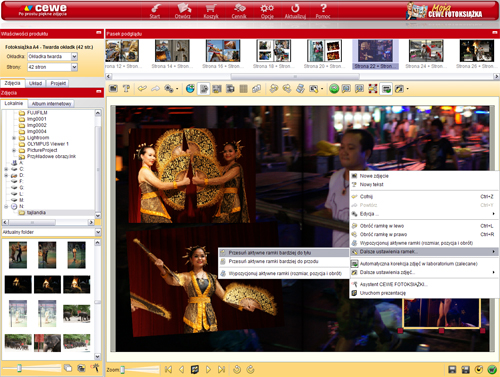This screenshot has height=377, width=500.
Task: Click the page overview icon between navigation arrows
Action: coord(195,369)
